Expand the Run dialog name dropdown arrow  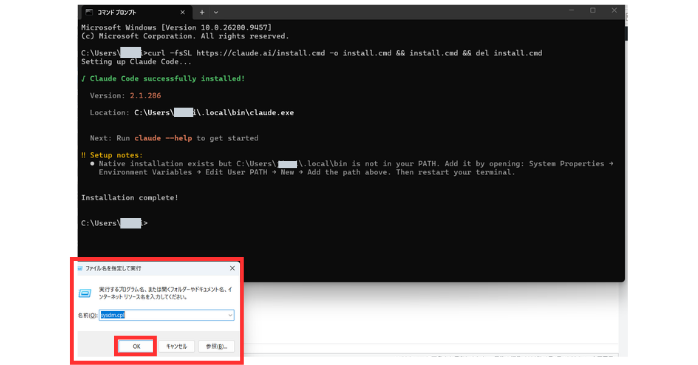tap(230, 315)
